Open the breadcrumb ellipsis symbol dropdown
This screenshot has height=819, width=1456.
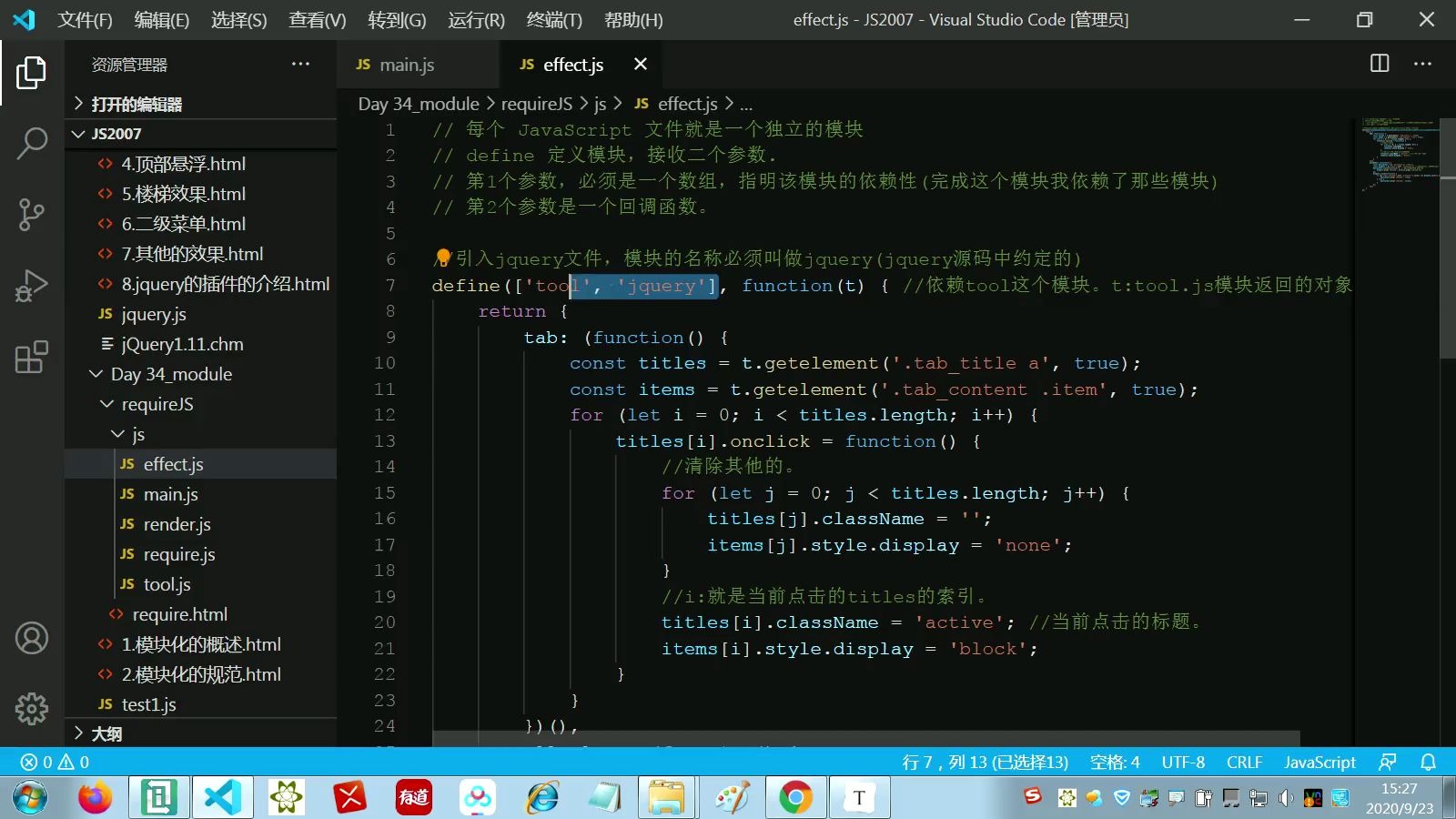[x=746, y=104]
